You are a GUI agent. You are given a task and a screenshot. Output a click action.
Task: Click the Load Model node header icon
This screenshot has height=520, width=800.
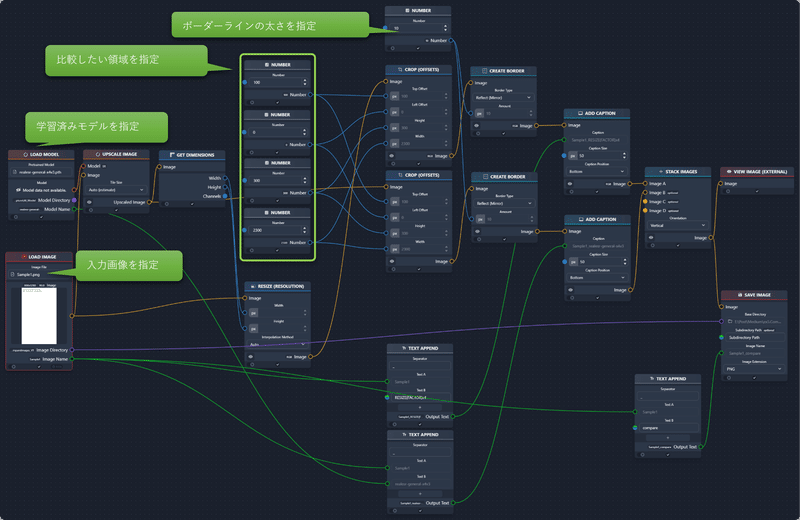[26, 154]
